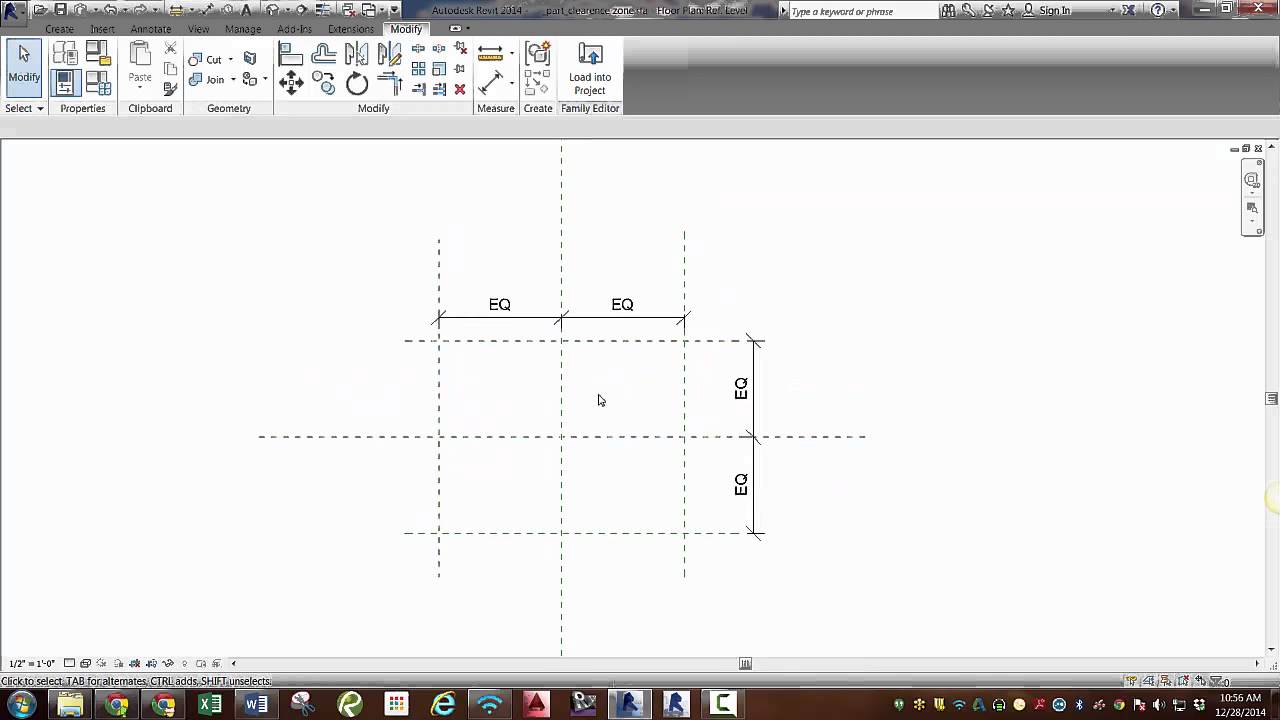Click the Text tool letter A icon
Image resolution: width=1280 pixels, height=720 pixels.
(246, 10)
